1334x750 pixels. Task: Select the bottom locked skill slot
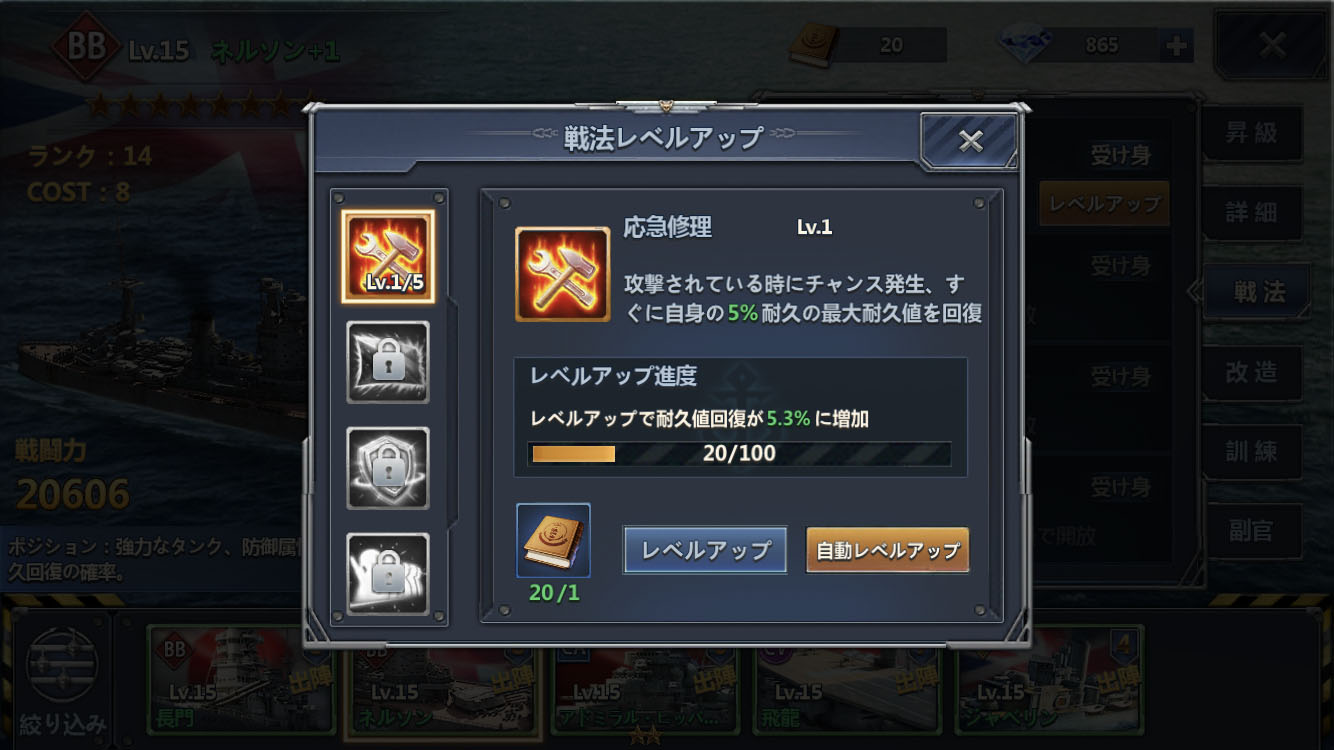pos(388,574)
